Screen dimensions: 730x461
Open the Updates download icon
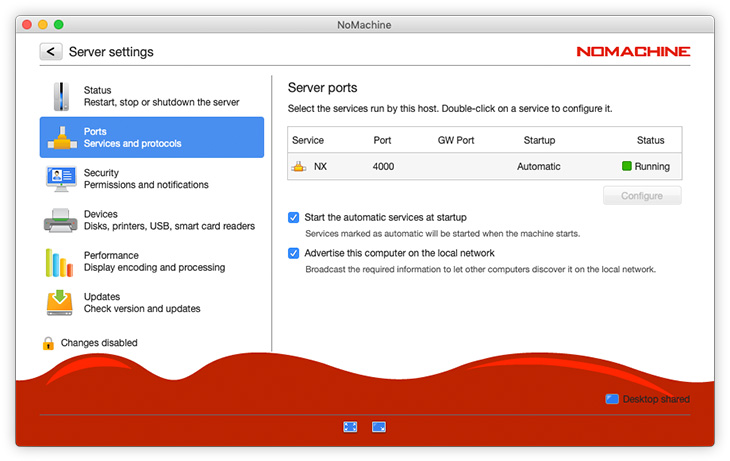(61, 303)
